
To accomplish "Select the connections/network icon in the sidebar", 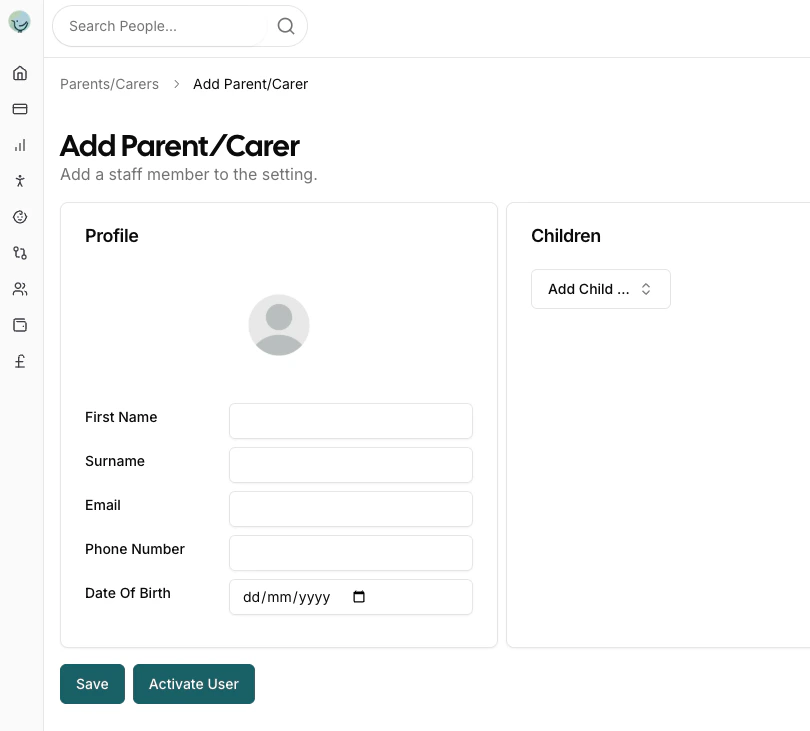I will click(x=19, y=253).
